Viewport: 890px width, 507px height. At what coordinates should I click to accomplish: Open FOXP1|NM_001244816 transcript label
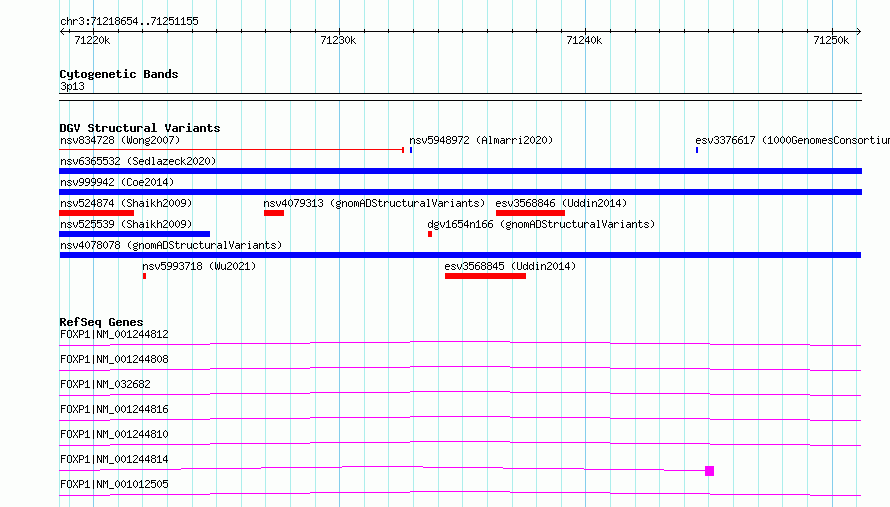(x=114, y=409)
